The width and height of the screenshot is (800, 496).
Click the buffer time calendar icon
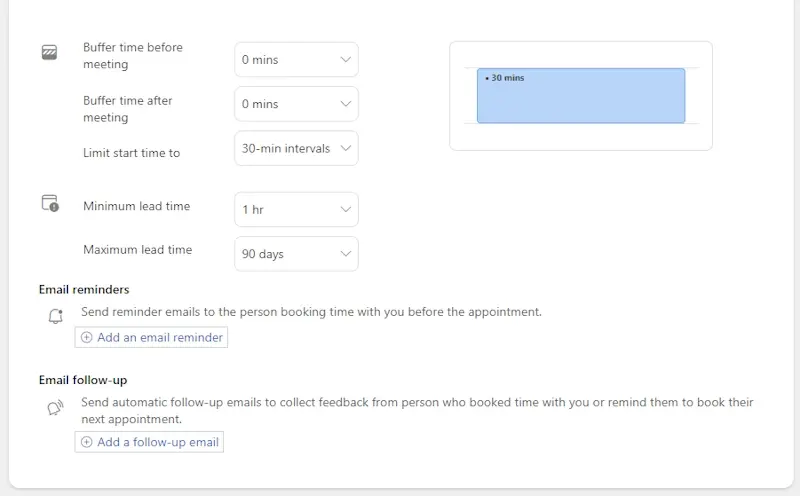[50, 53]
